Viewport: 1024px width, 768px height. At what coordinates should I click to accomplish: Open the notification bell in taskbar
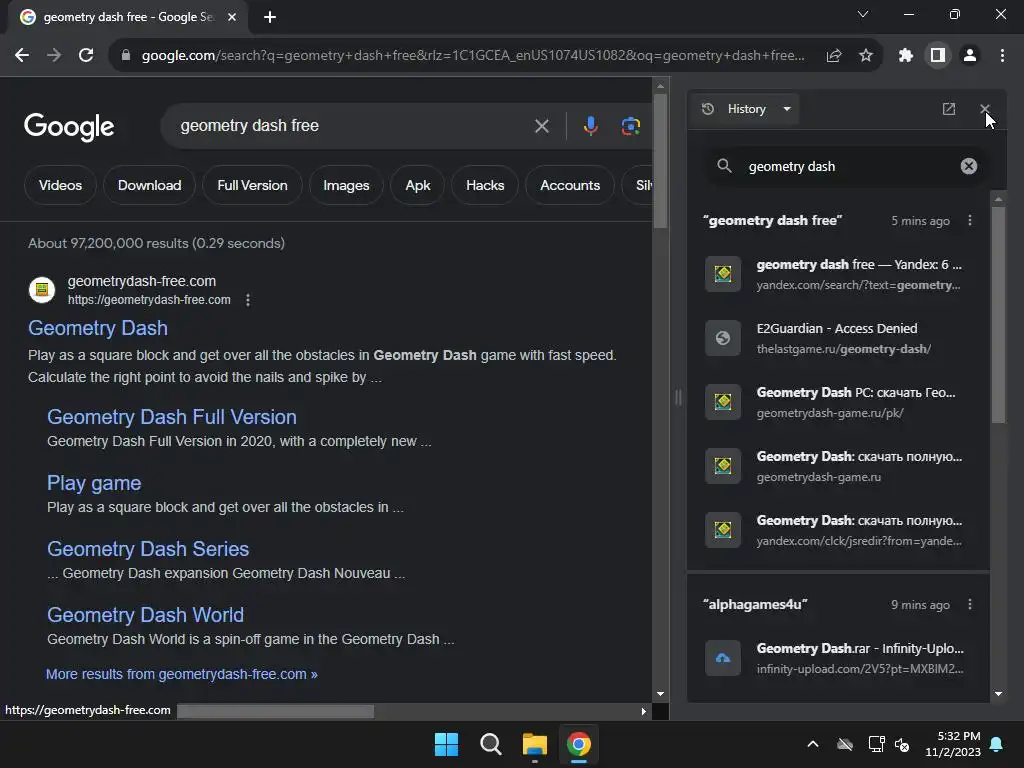(997, 744)
